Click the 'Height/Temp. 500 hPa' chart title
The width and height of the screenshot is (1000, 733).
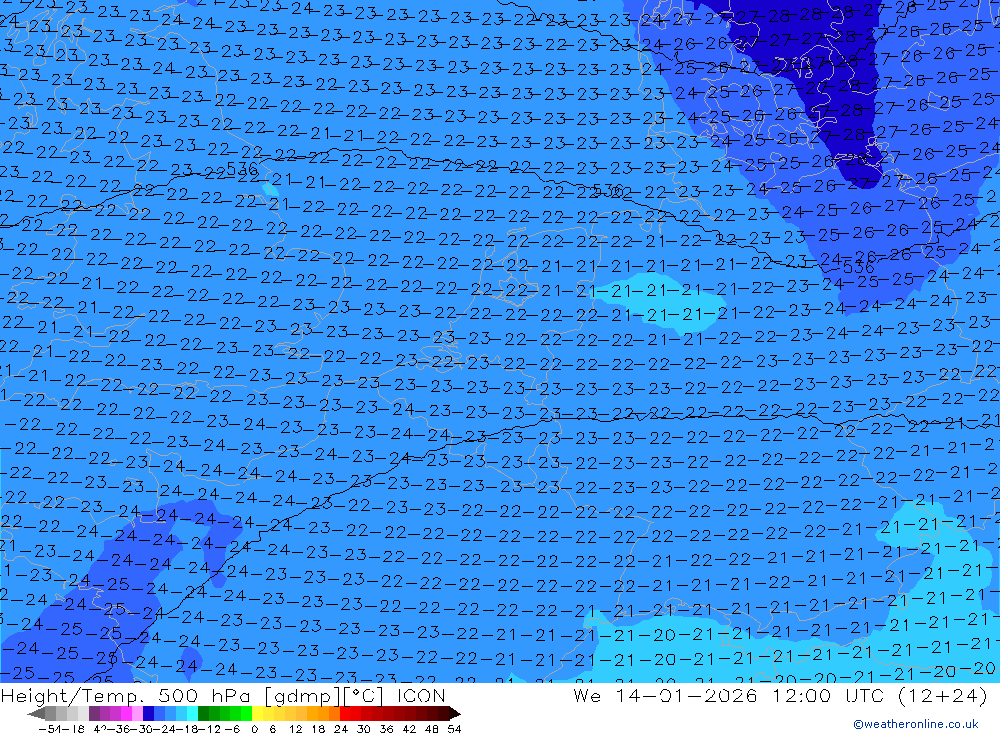[x=127, y=696]
